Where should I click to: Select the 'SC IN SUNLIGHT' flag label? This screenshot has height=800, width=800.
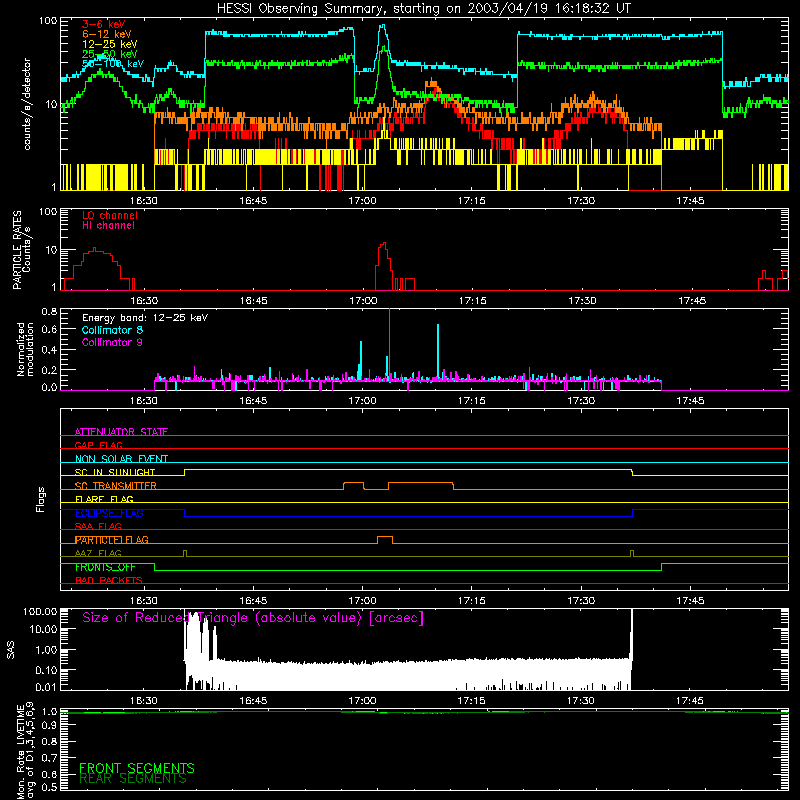tap(115, 472)
